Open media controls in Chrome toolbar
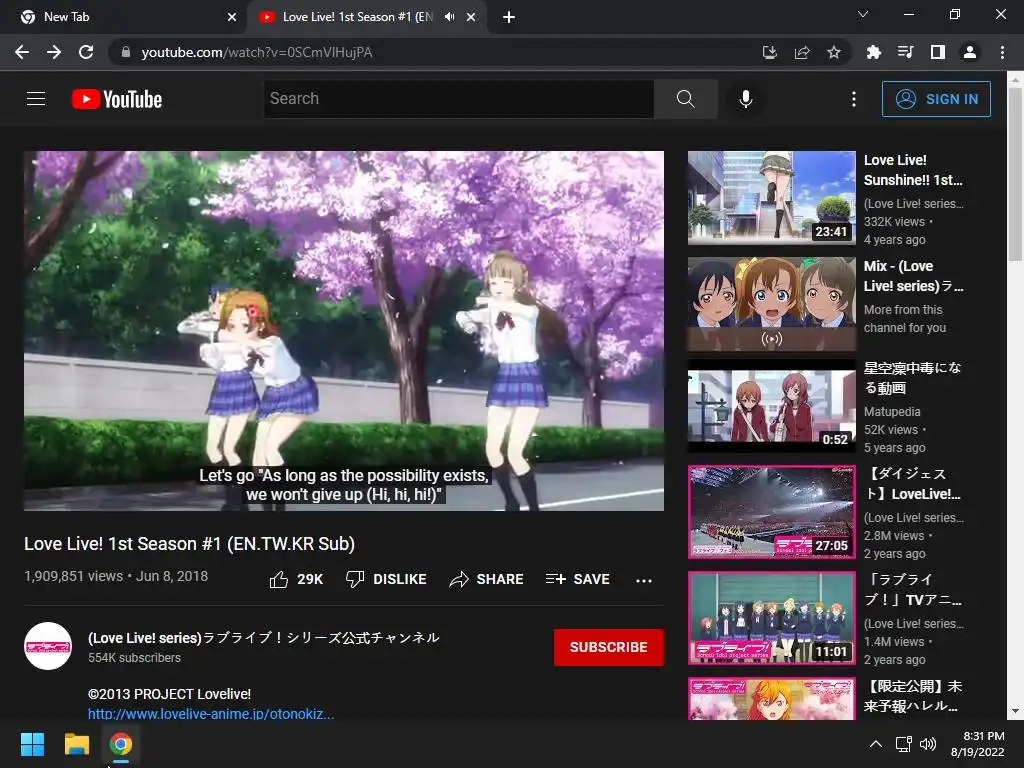 click(x=905, y=52)
